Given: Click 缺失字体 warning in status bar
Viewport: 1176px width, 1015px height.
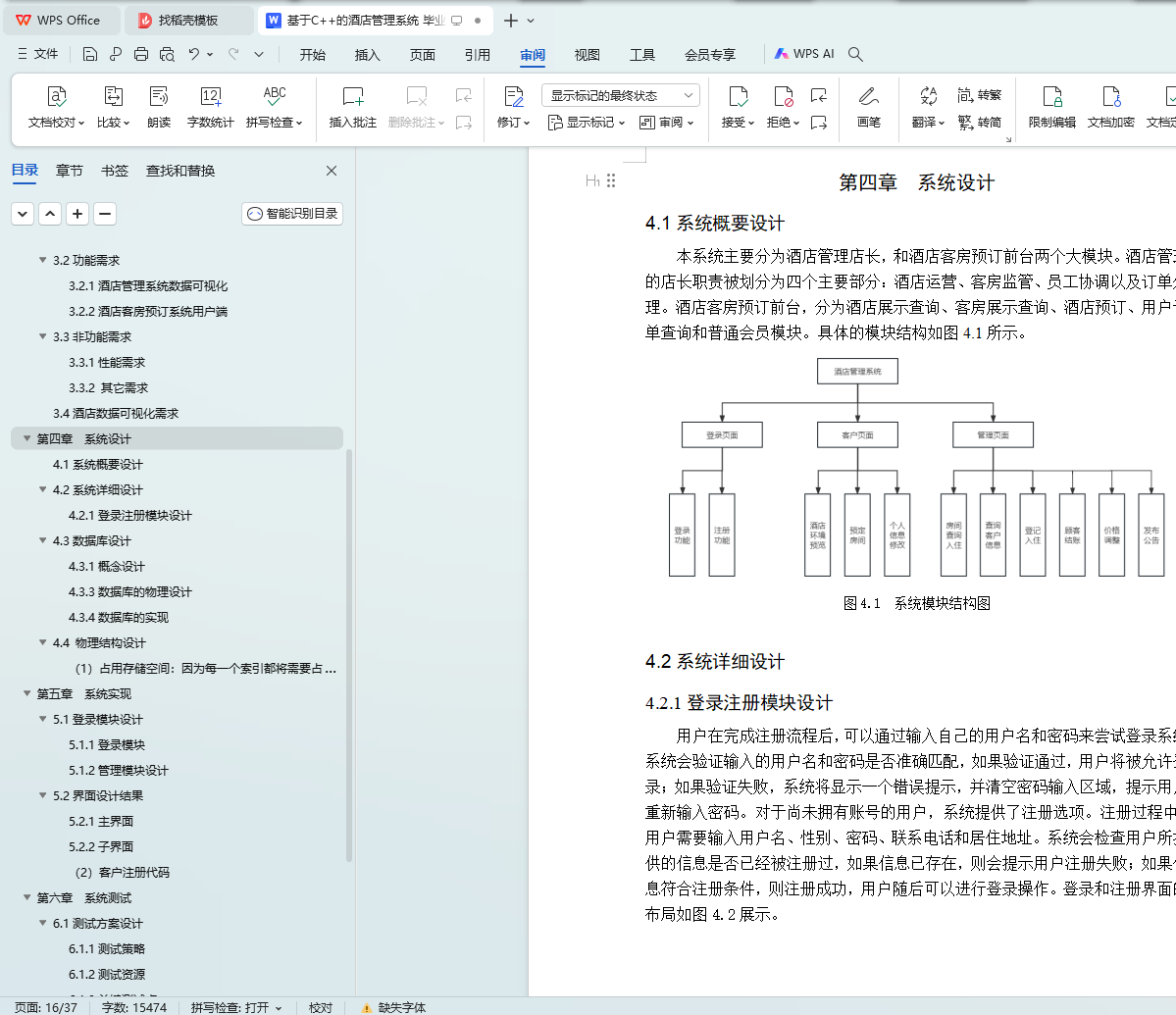Looking at the screenshot, I should coord(393,1007).
